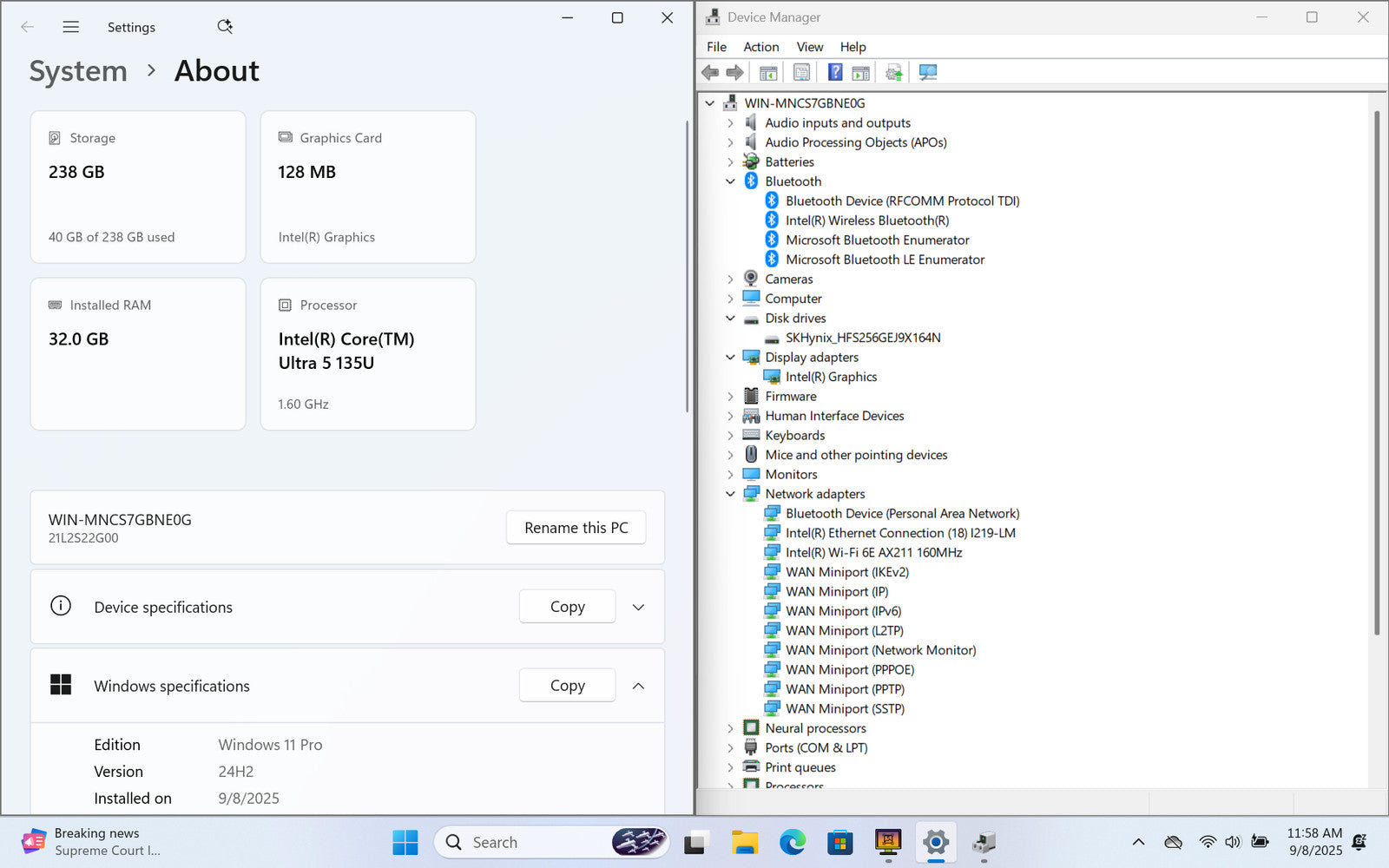Image resolution: width=1389 pixels, height=868 pixels.
Task: Open the Breaking news widget on taskbar
Action: point(91,842)
